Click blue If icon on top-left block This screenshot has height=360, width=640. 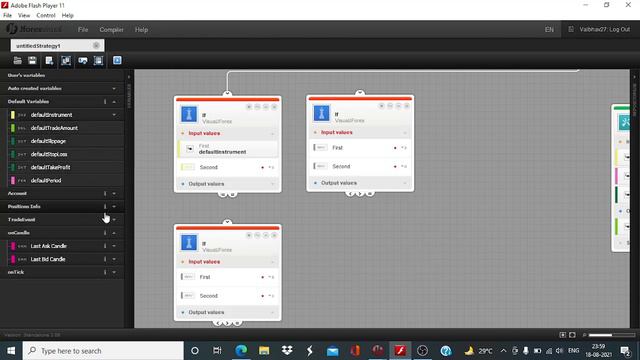(x=189, y=114)
